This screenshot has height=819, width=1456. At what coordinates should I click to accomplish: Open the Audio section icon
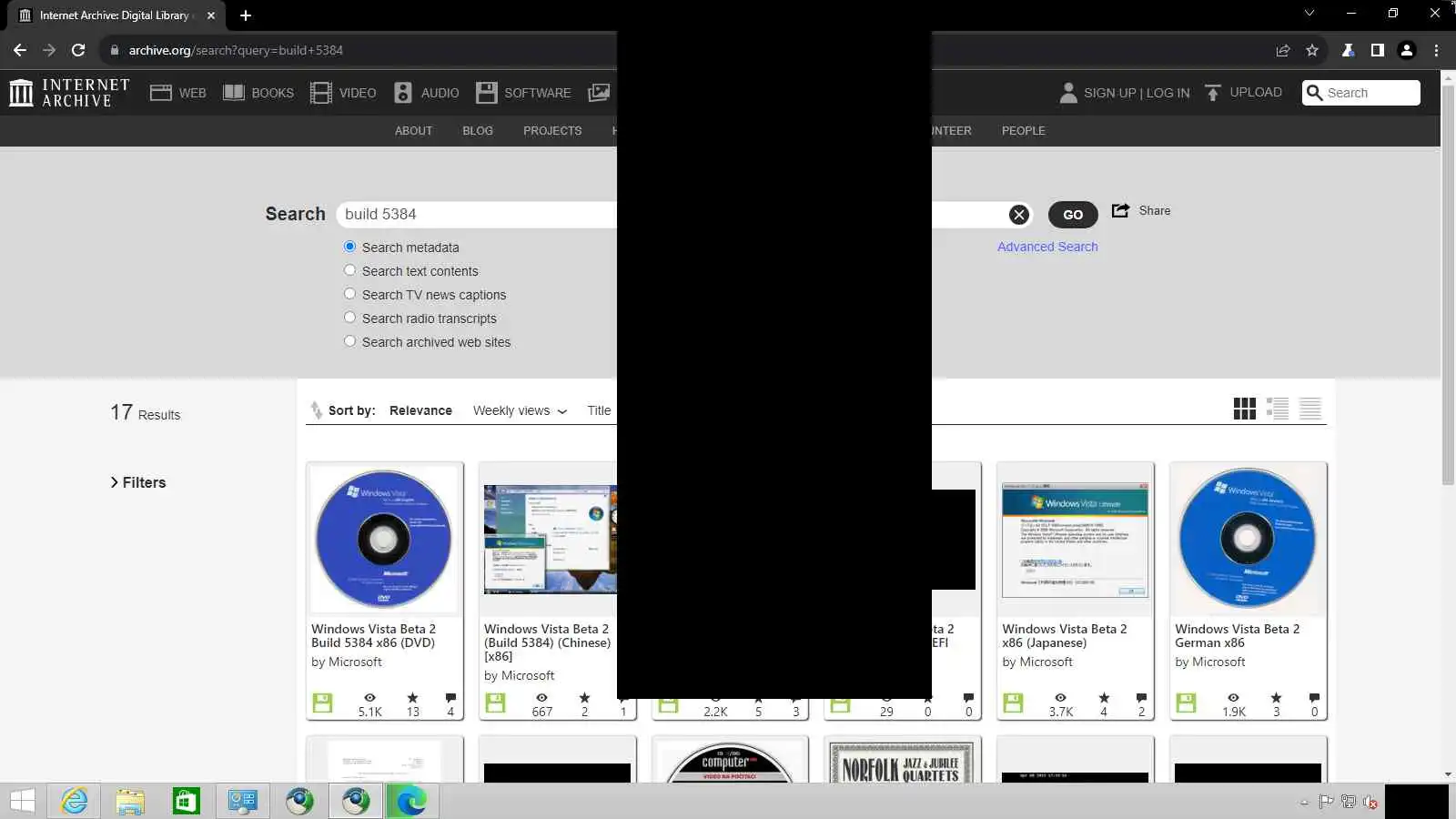[x=403, y=93]
